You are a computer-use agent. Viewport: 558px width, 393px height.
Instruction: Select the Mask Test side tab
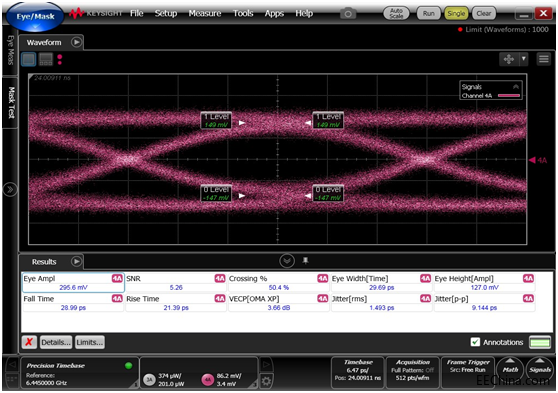pyautogui.click(x=10, y=102)
